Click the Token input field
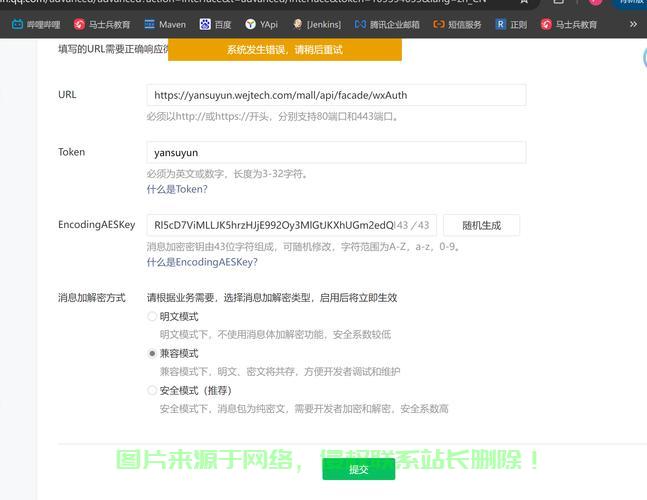 [x=336, y=153]
